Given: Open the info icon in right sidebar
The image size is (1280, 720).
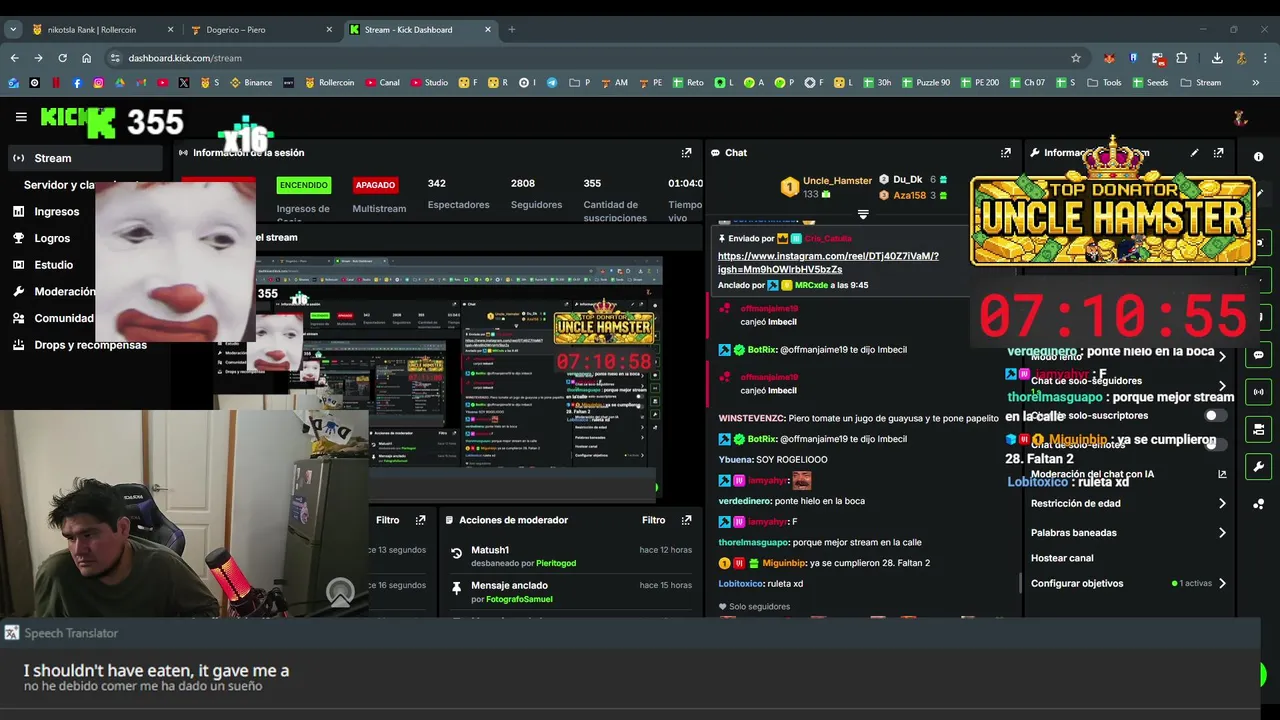Looking at the screenshot, I should click(x=1258, y=157).
